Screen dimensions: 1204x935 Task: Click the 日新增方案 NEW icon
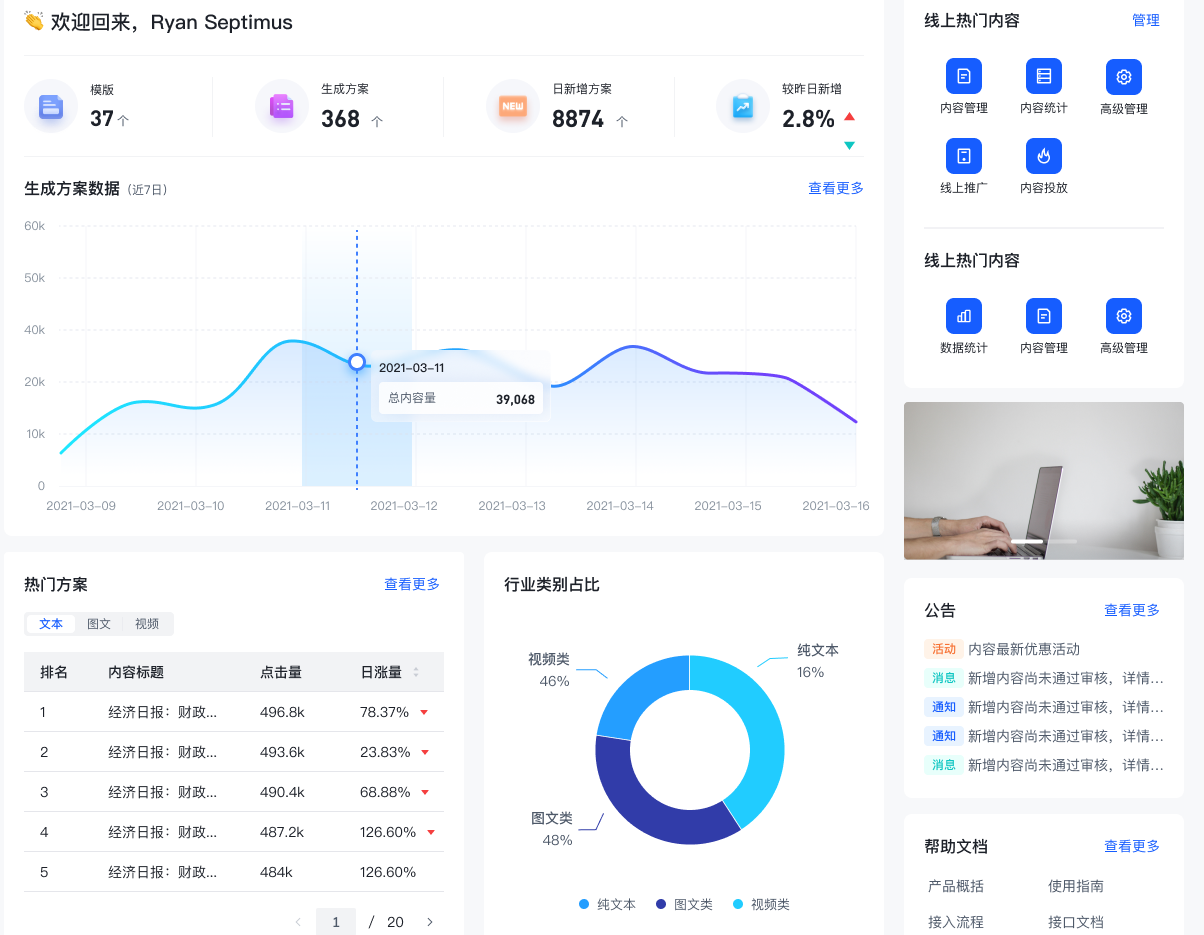click(513, 106)
